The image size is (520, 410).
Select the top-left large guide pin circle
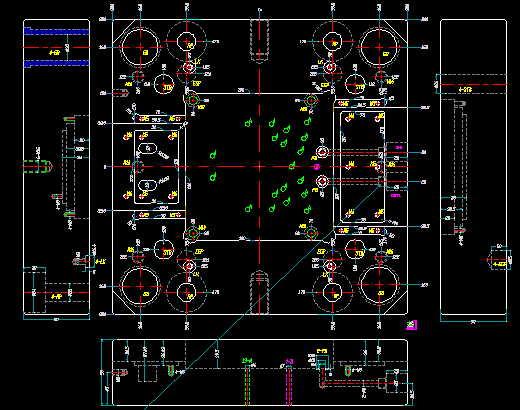[x=140, y=47]
